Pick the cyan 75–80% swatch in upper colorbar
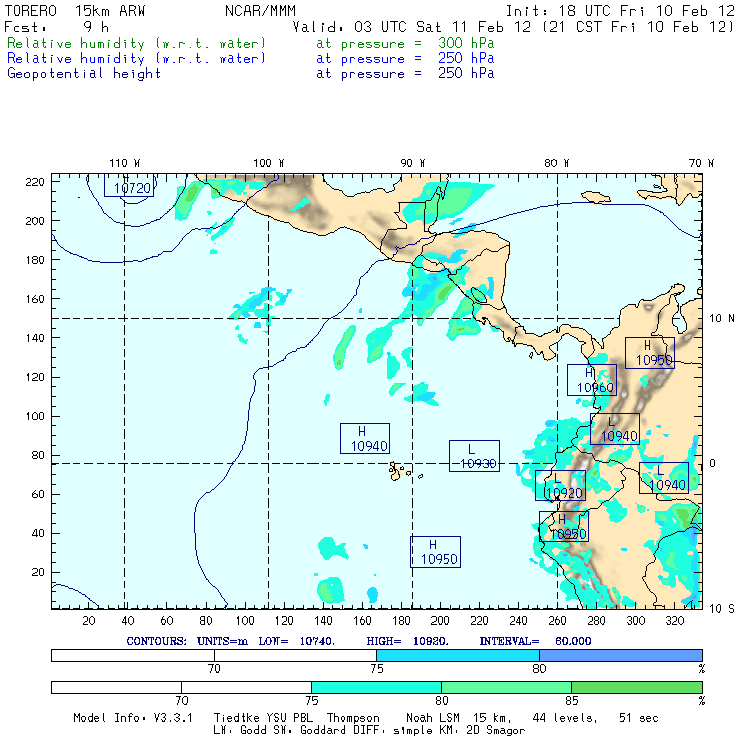This screenshot has height=740, width=740. coord(458,654)
